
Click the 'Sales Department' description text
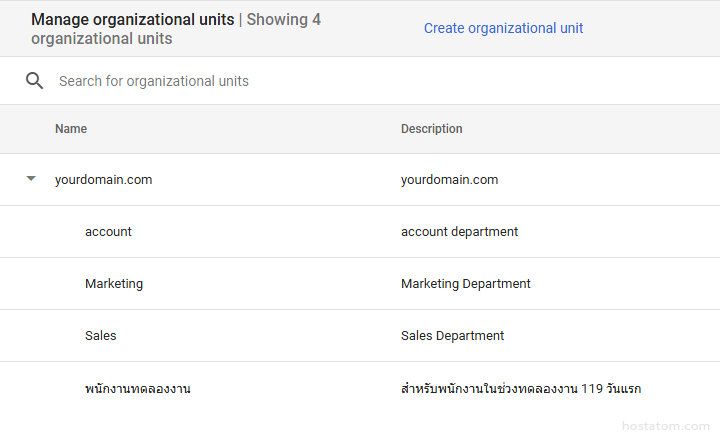coord(452,336)
